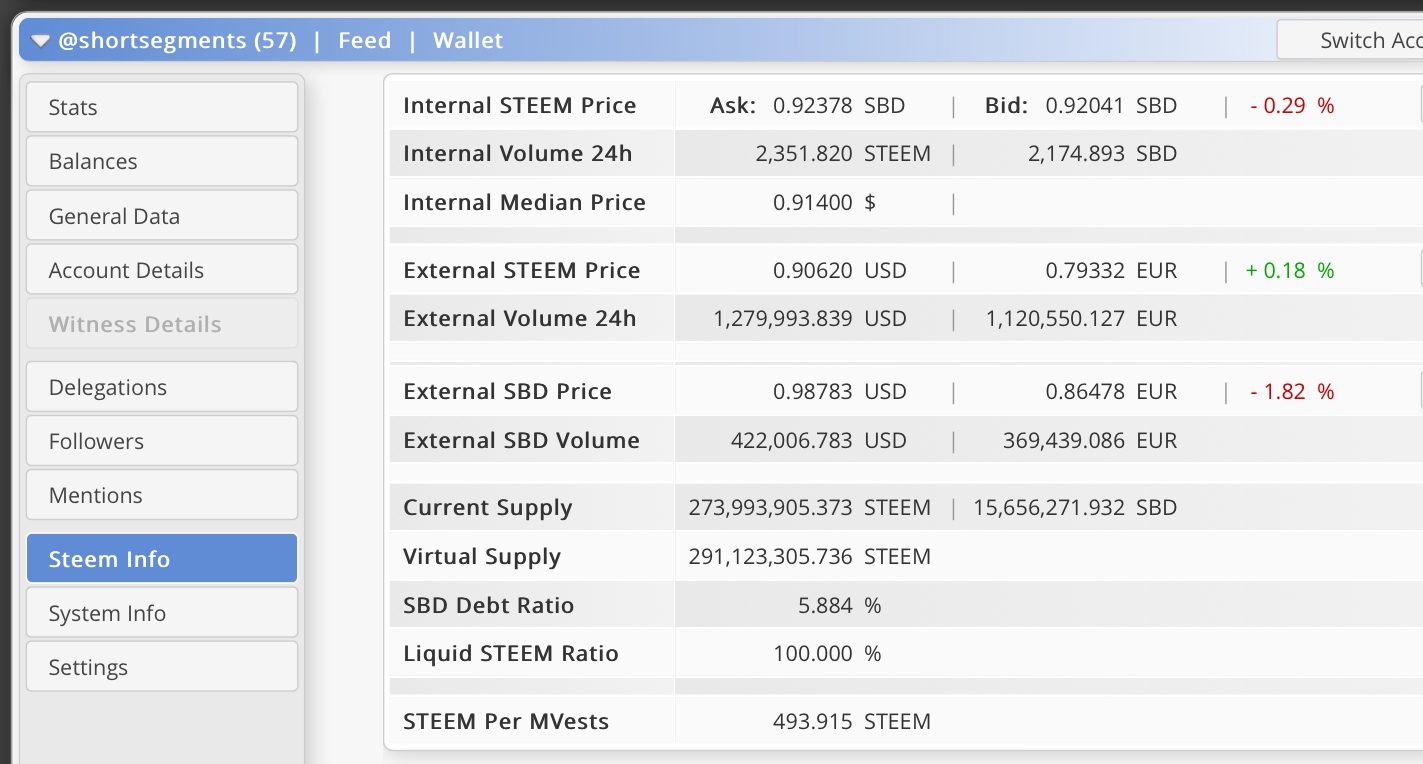Image resolution: width=1423 pixels, height=764 pixels.
Task: Click the Internal STEEM Price row label
Action: (520, 106)
